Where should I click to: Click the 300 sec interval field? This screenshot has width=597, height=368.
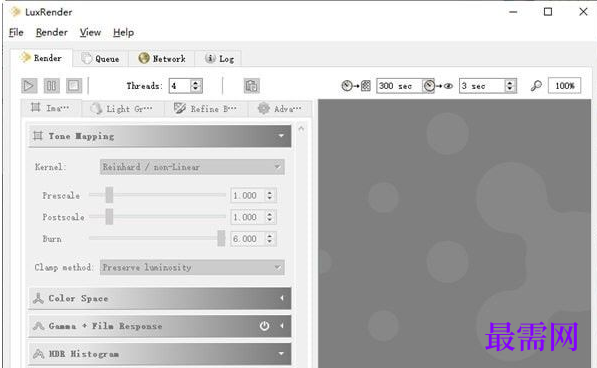pos(399,86)
